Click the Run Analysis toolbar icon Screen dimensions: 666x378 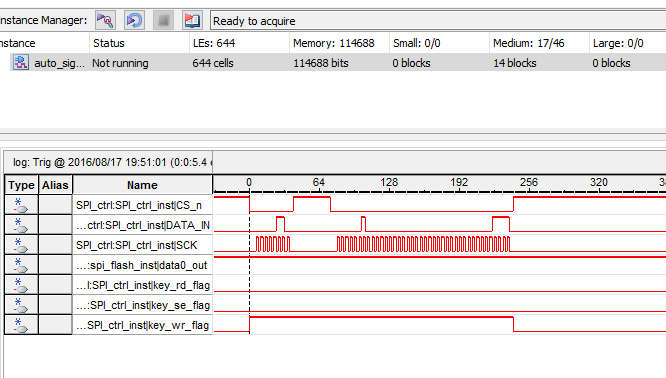coord(105,20)
